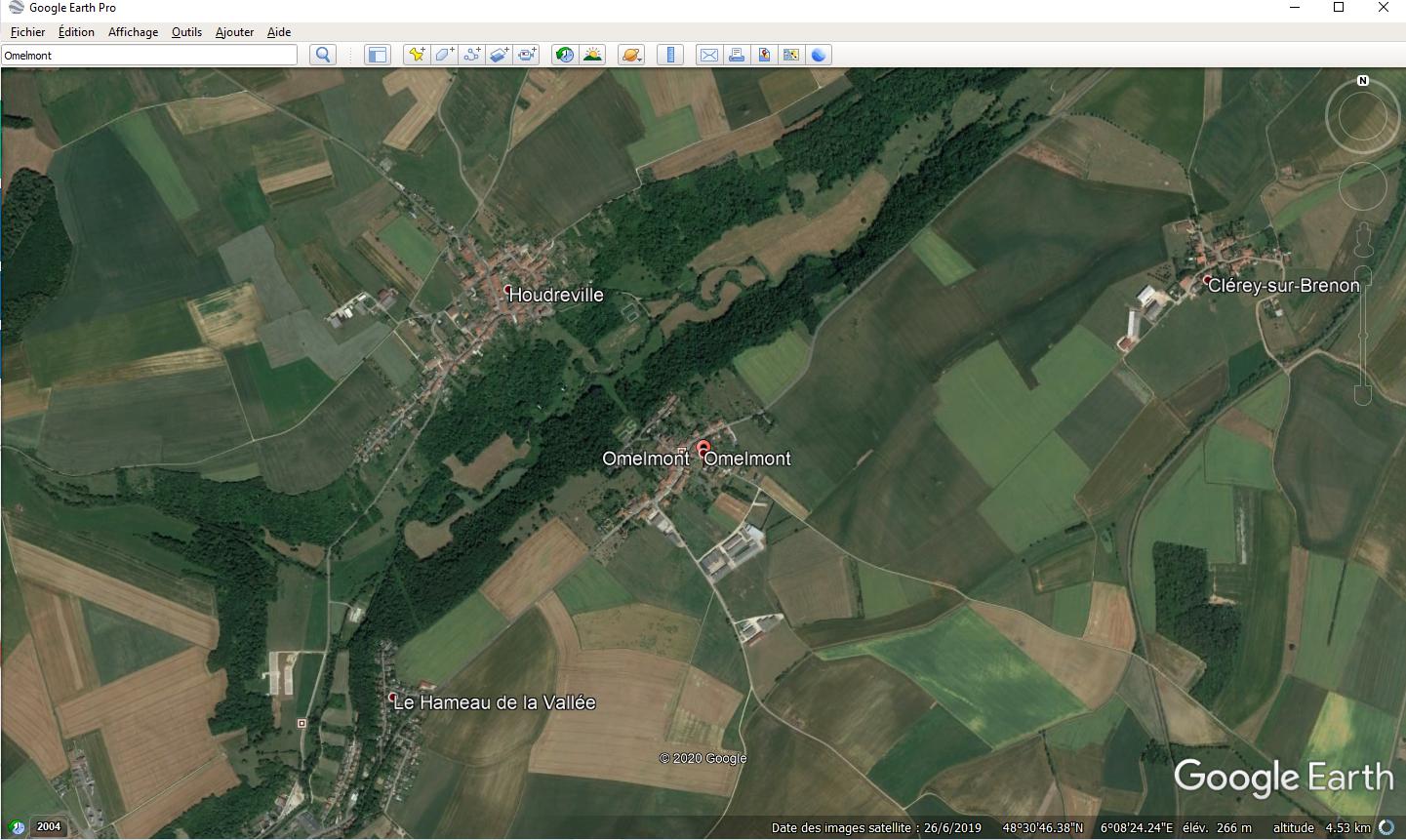
Task: Click the left Omelmont place label
Action: pyautogui.click(x=646, y=459)
